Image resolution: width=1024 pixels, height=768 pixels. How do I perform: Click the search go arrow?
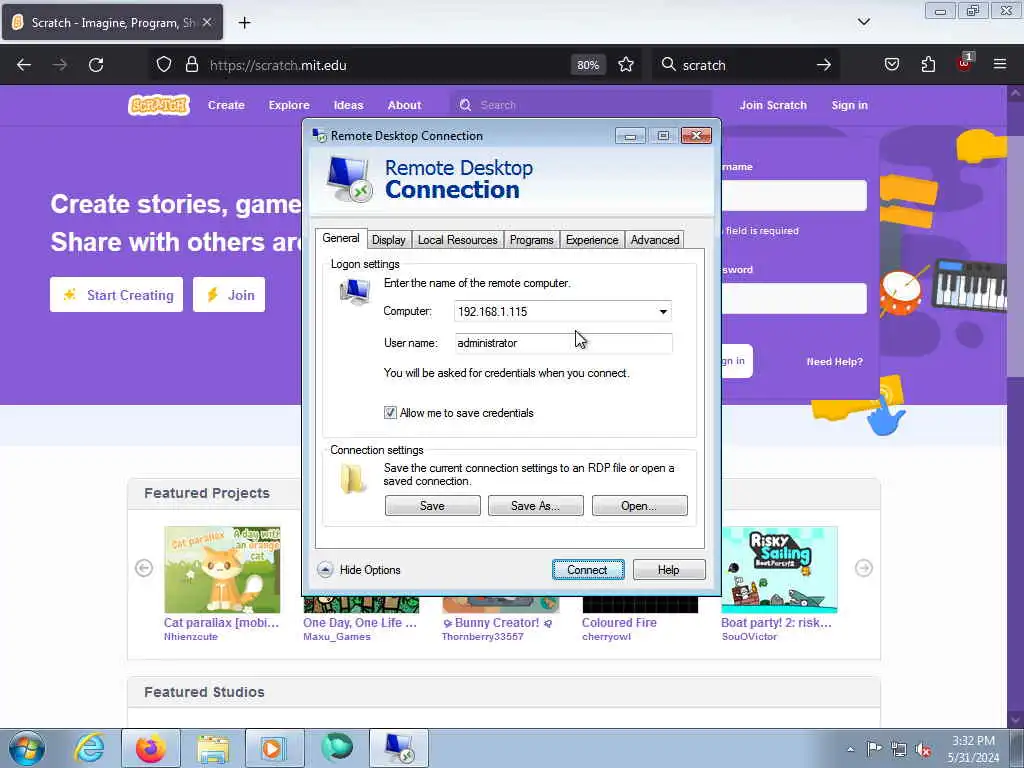(824, 65)
